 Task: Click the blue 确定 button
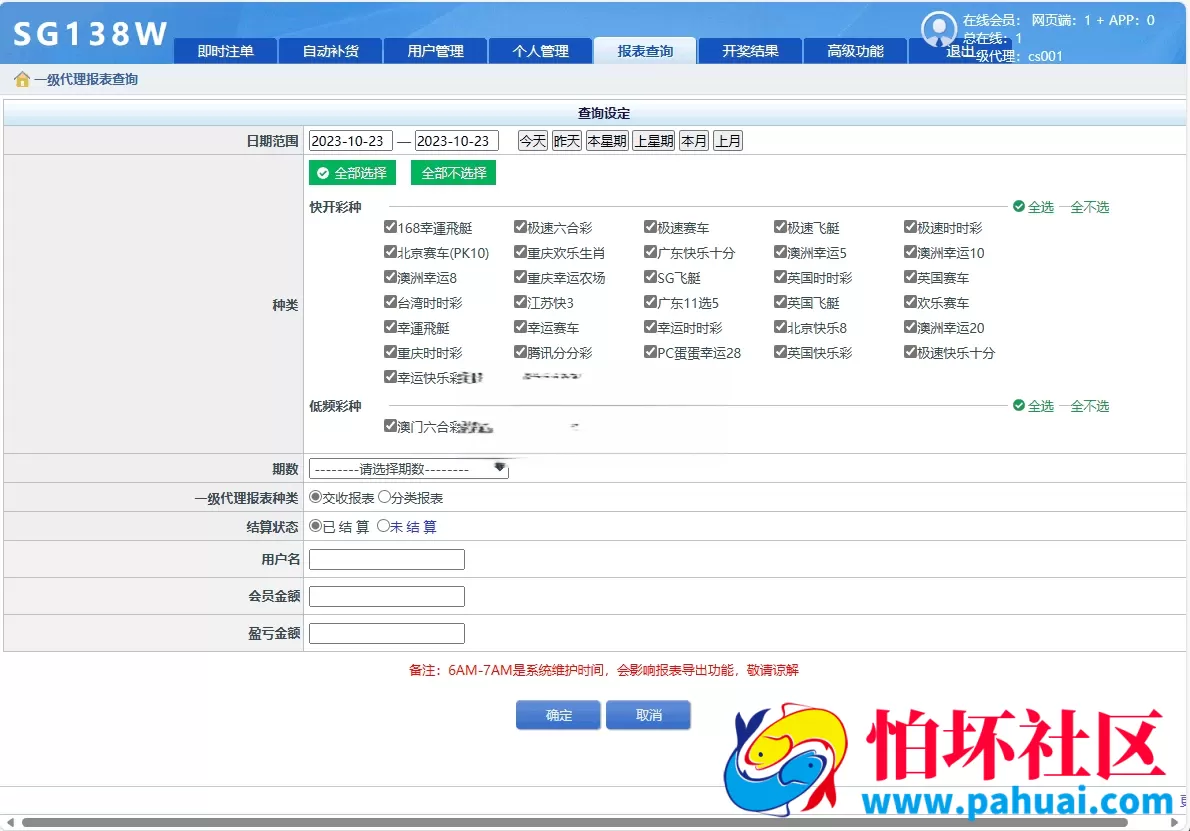559,715
